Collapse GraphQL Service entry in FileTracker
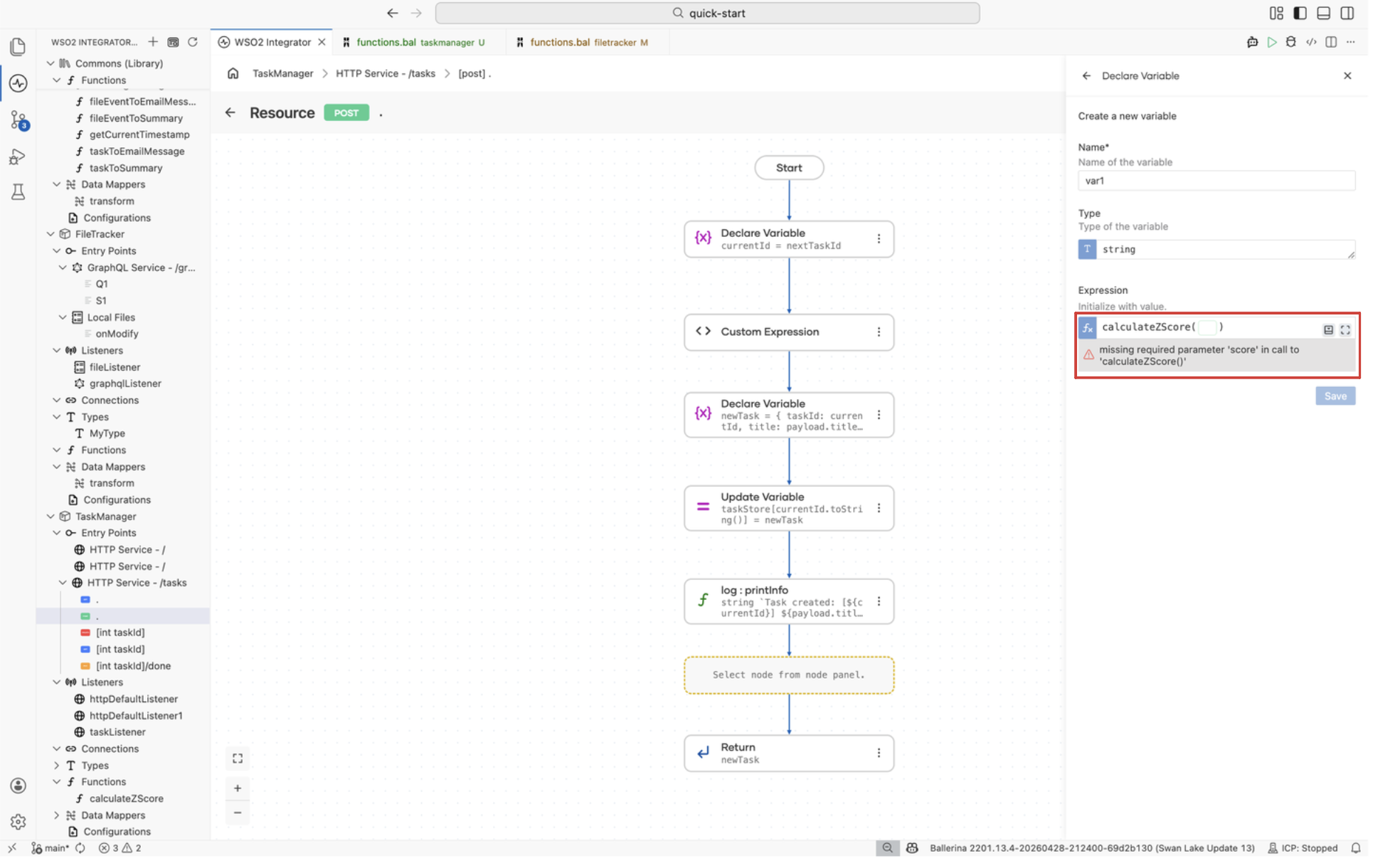This screenshot has height=868, width=1373. (x=63, y=268)
